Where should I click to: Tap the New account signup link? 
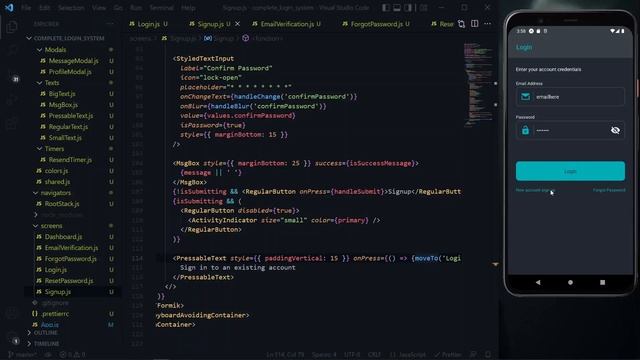tap(535, 190)
